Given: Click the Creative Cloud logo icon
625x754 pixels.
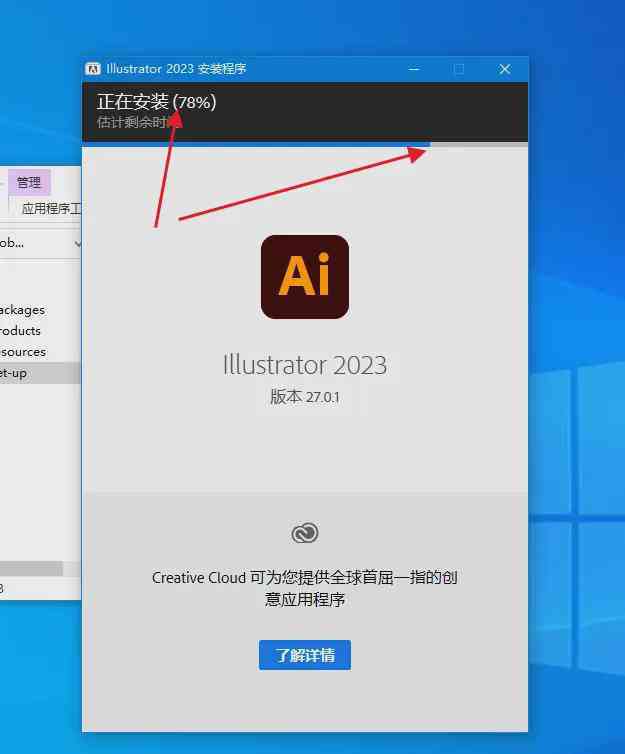Looking at the screenshot, I should click(305, 533).
